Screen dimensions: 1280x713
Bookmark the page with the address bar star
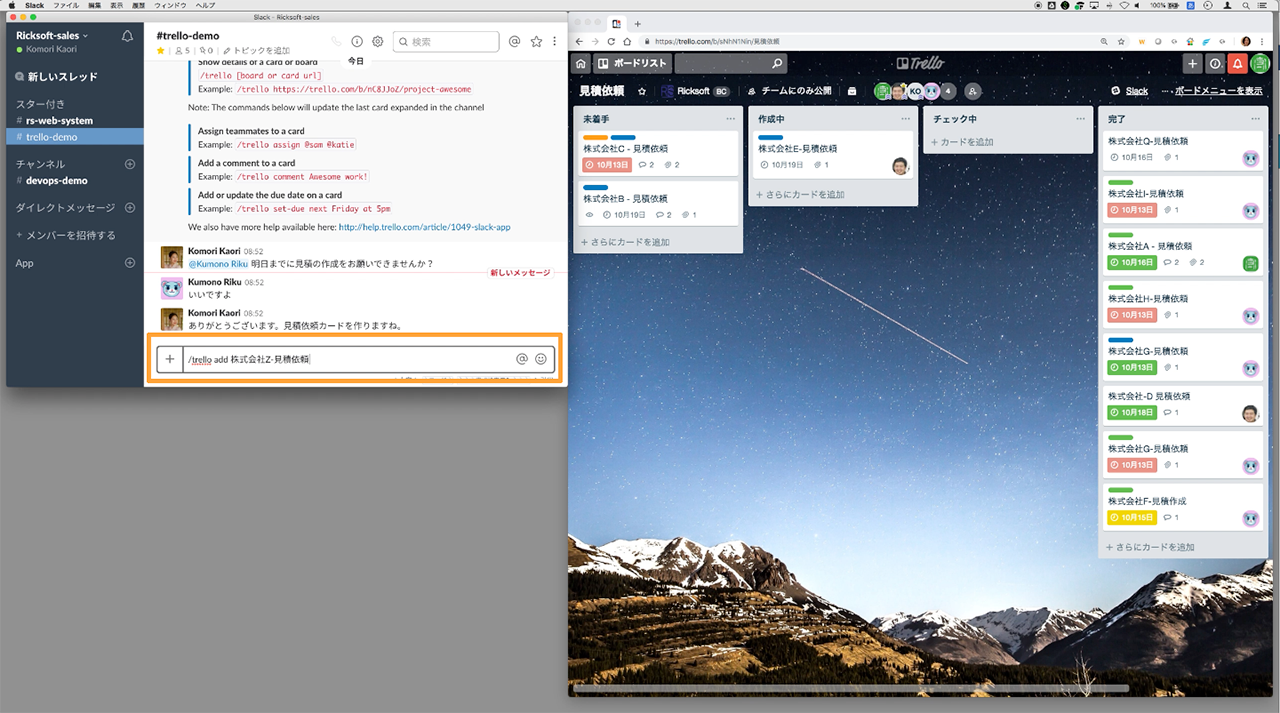[1122, 41]
